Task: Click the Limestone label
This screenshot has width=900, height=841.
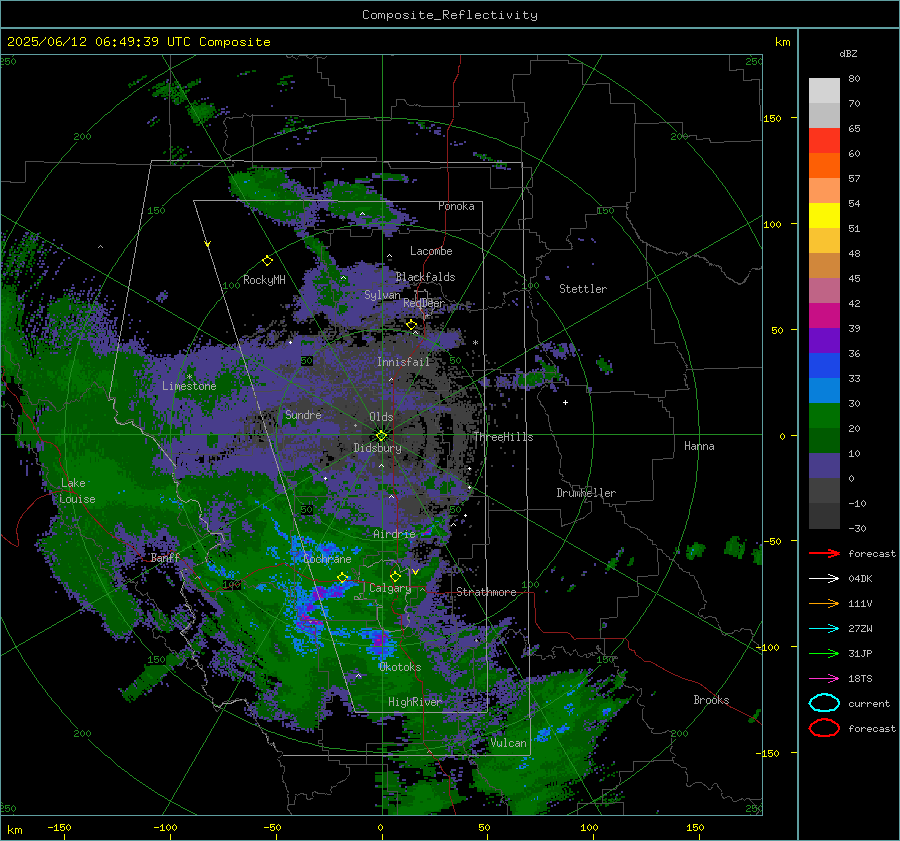Action: point(189,386)
